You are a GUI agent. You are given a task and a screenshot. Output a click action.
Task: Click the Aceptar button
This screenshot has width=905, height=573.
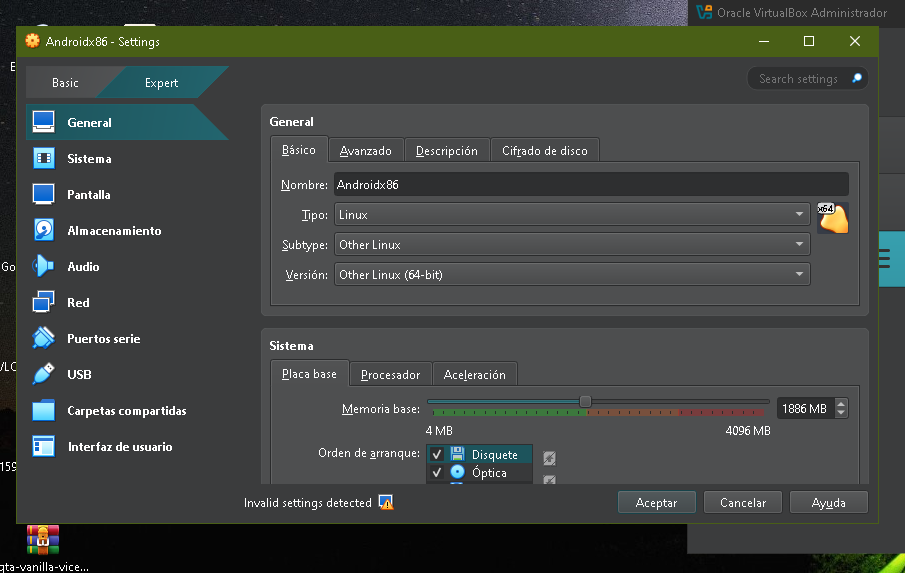[656, 502]
